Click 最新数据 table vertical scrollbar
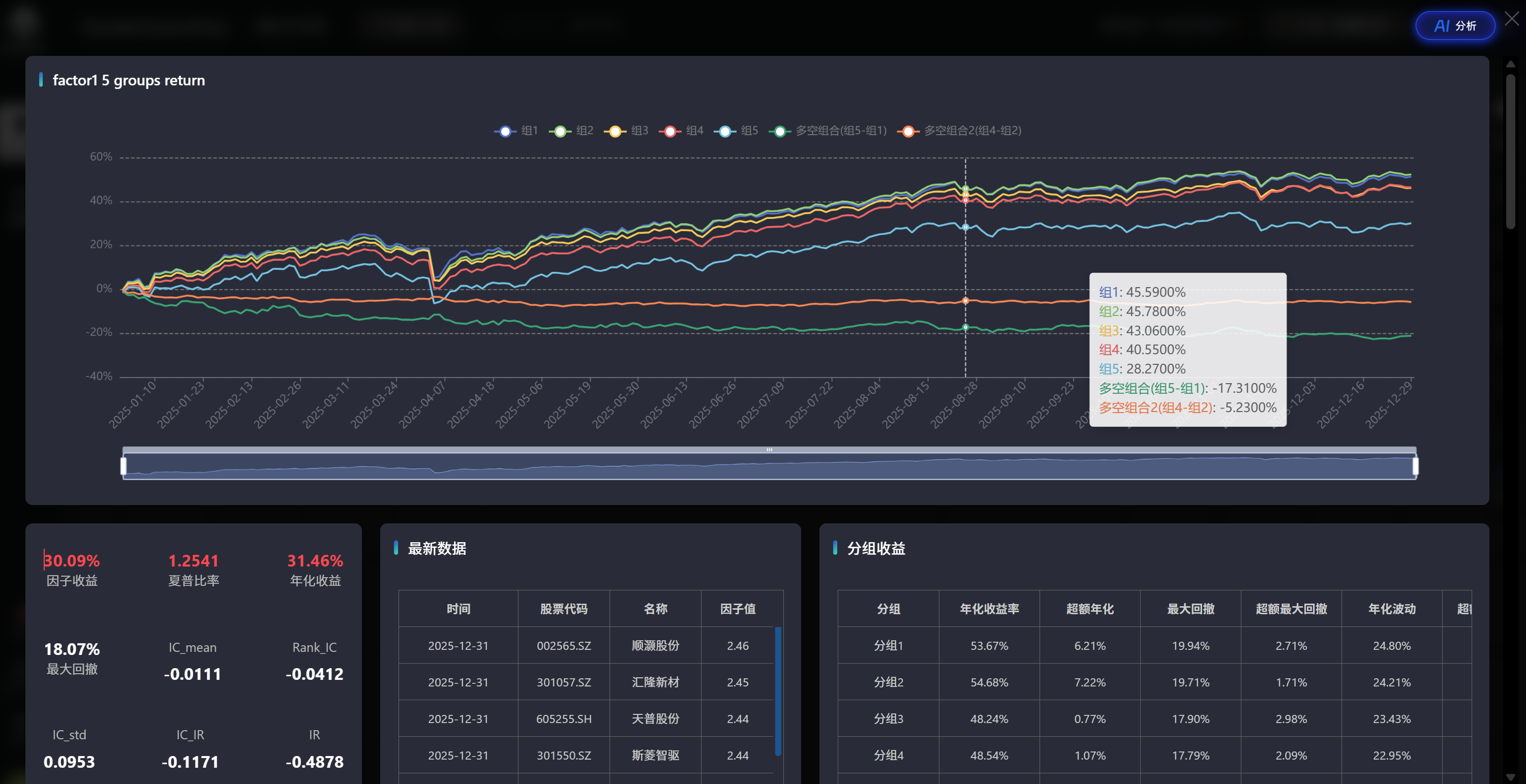 [778, 691]
